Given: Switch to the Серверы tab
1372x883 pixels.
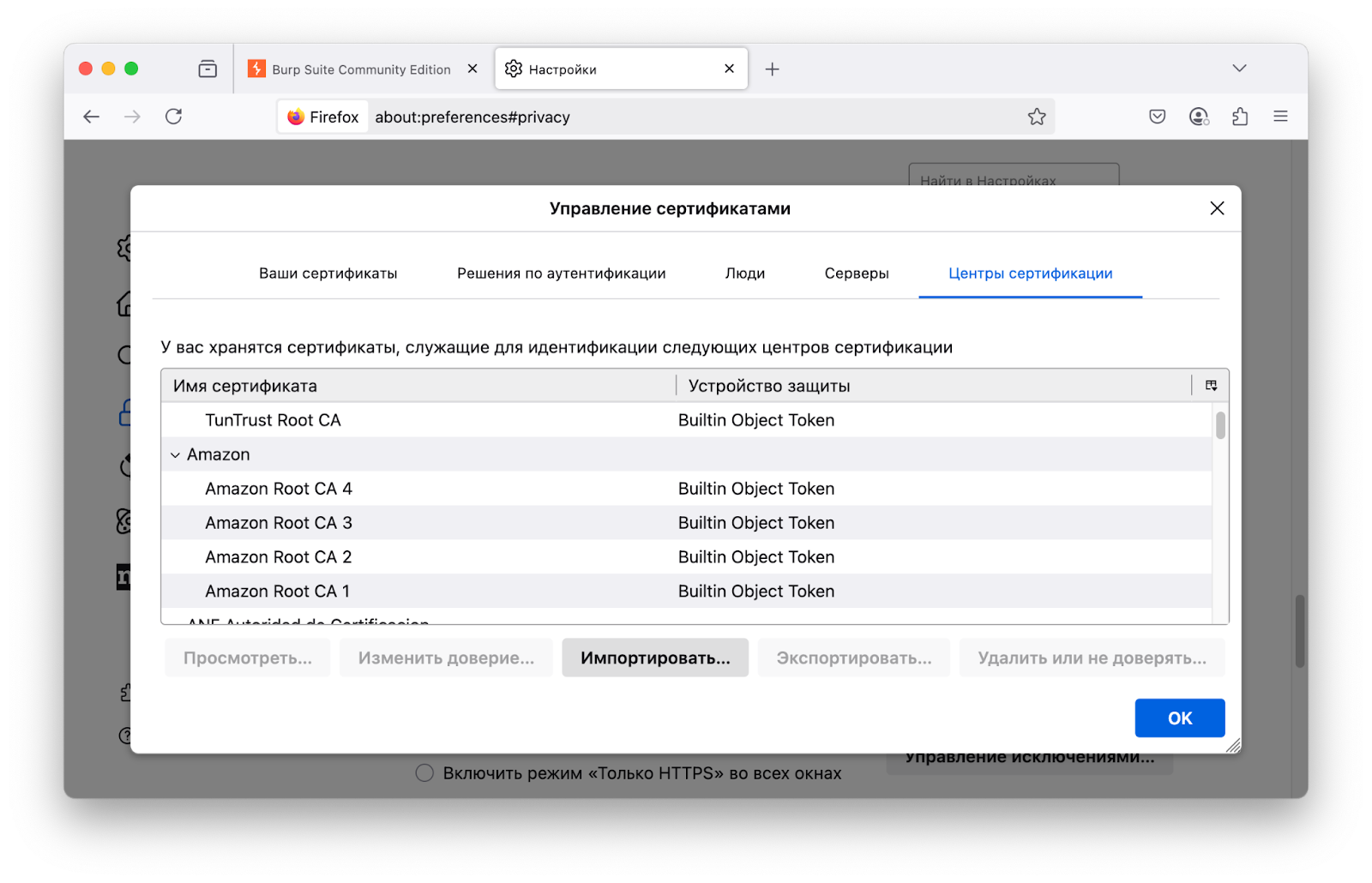Looking at the screenshot, I should click(857, 273).
